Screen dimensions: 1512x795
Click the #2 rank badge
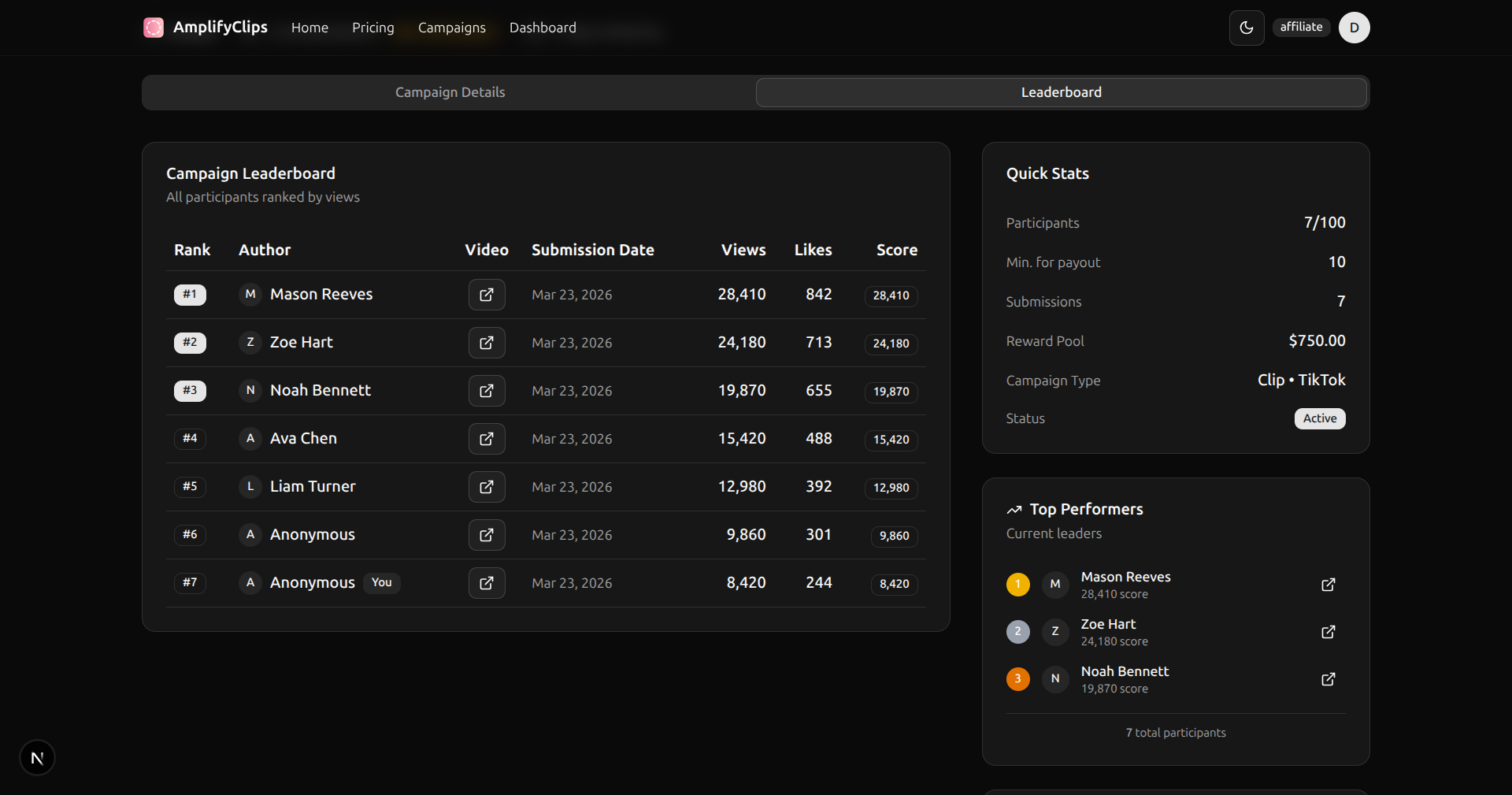[x=190, y=343]
